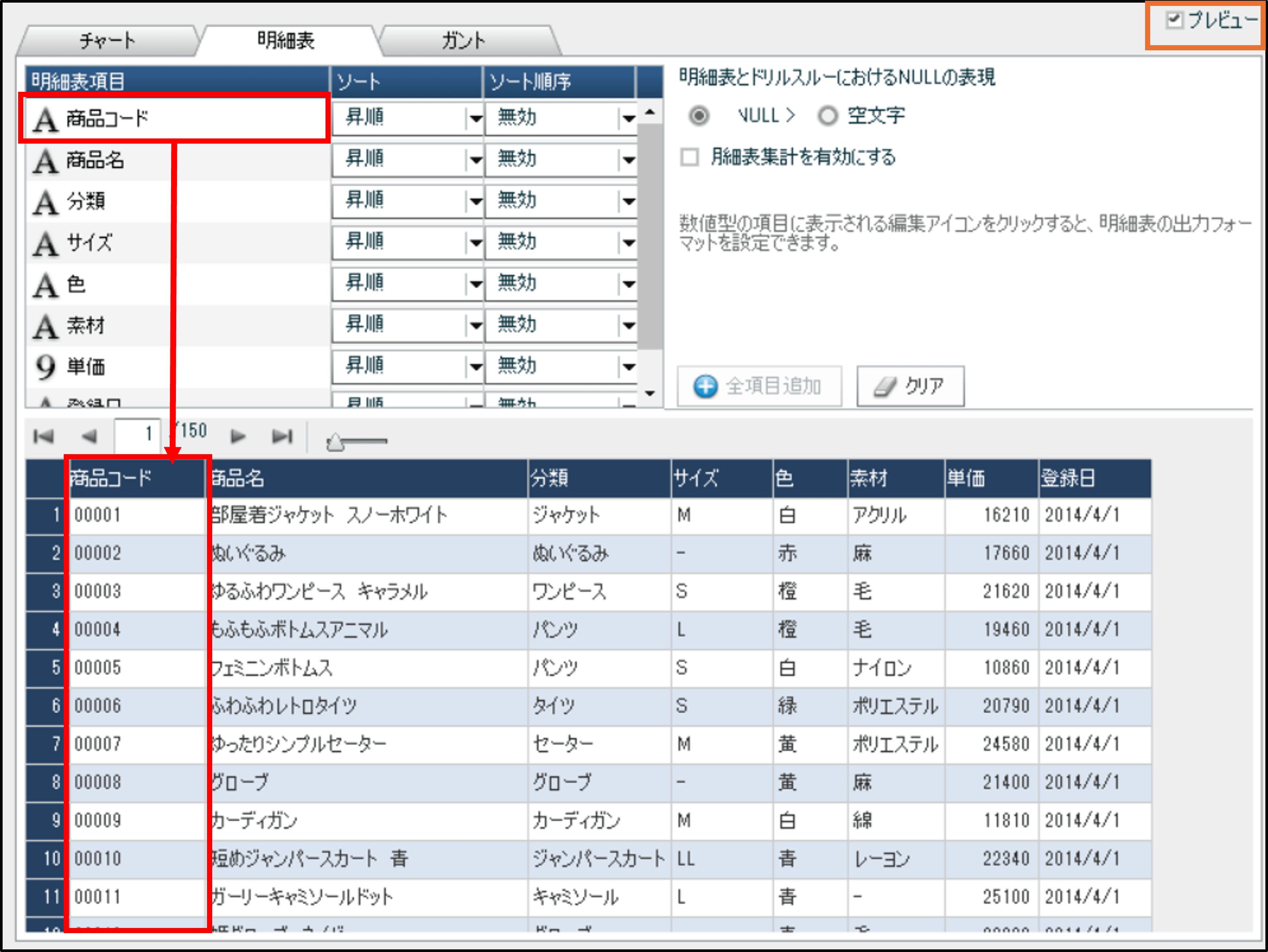
Task: Enable 明細表集計を有効にする checkbox
Action: [x=690, y=157]
